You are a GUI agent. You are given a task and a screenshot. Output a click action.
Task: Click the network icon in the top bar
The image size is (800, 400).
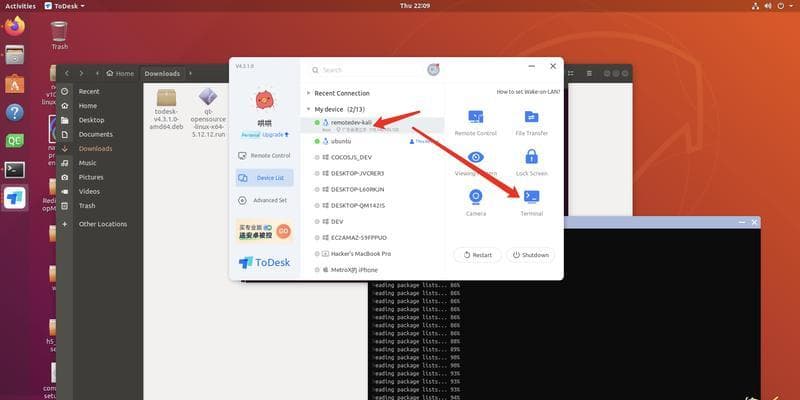click(x=756, y=6)
